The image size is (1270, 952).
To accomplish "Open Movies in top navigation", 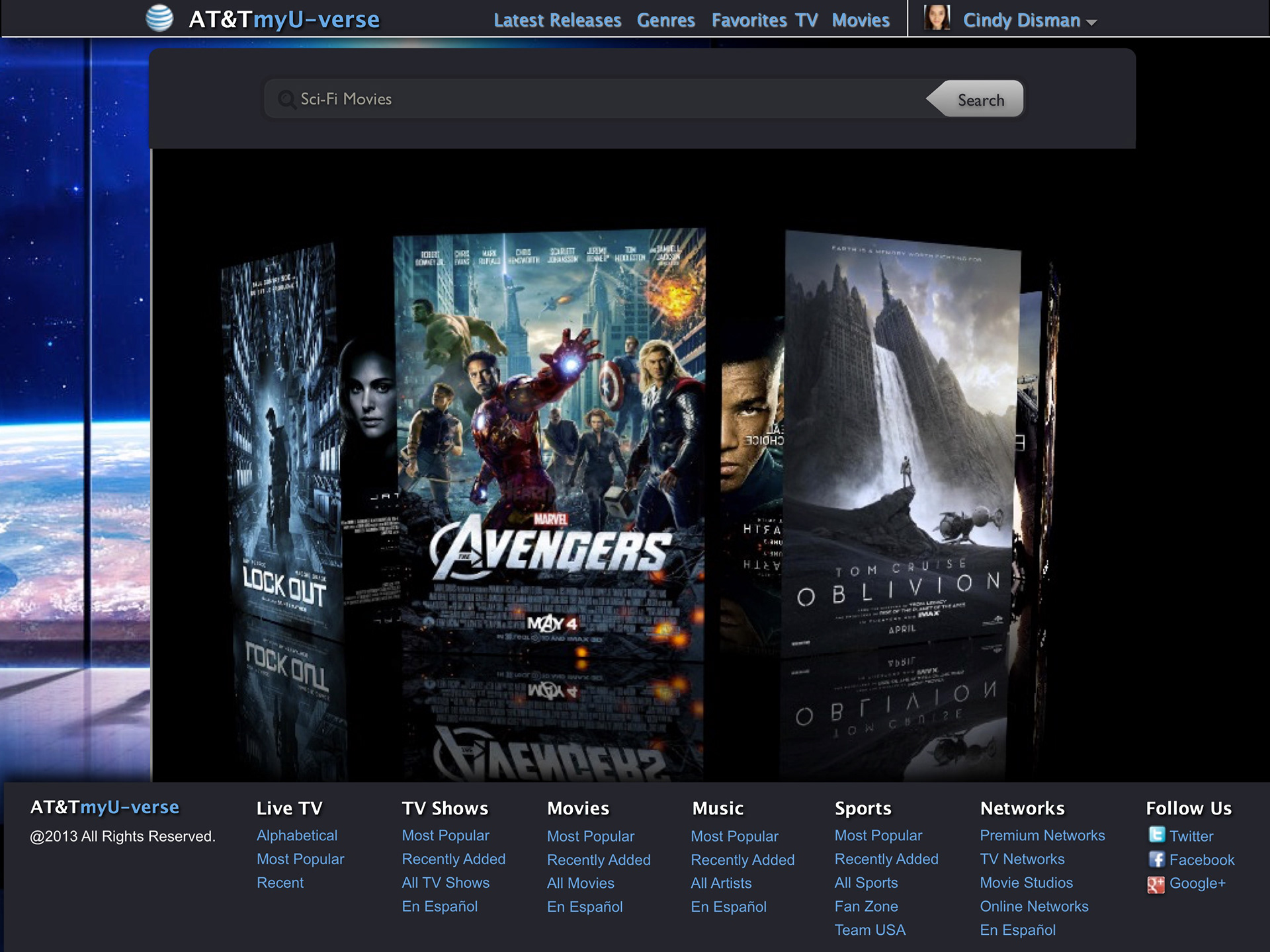I will click(861, 20).
